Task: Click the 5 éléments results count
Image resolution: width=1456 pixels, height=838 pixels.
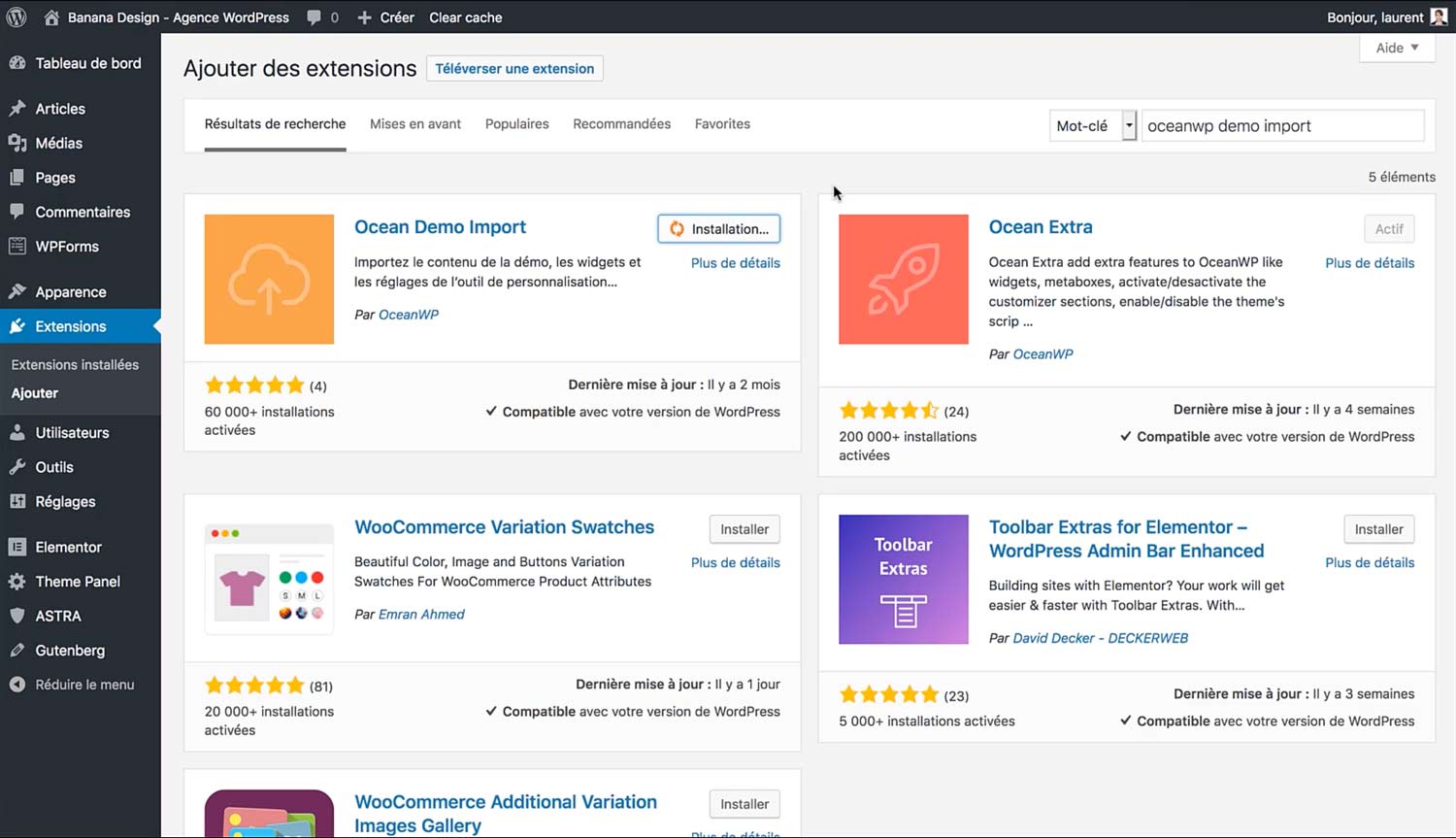Action: point(1402,177)
